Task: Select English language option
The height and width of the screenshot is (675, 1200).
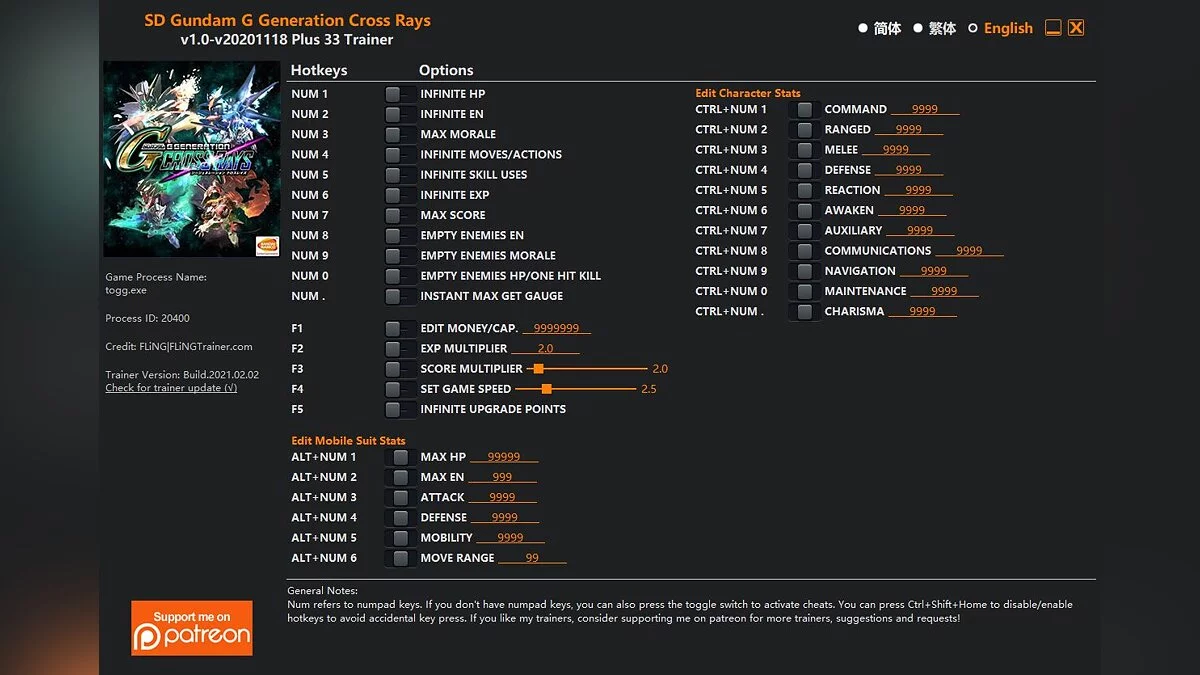Action: tap(1000, 29)
